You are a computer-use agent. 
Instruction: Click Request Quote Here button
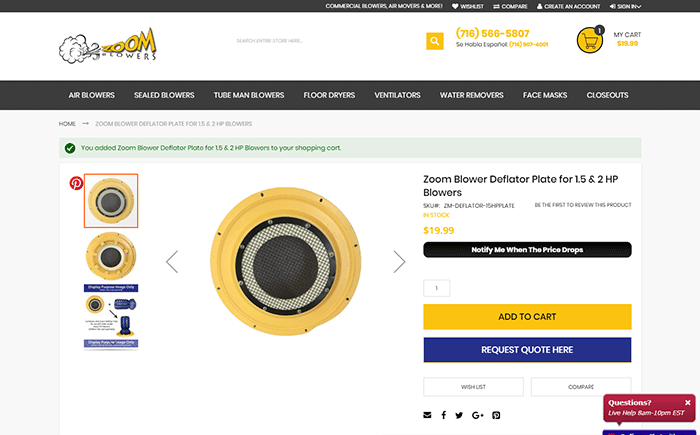(x=527, y=350)
